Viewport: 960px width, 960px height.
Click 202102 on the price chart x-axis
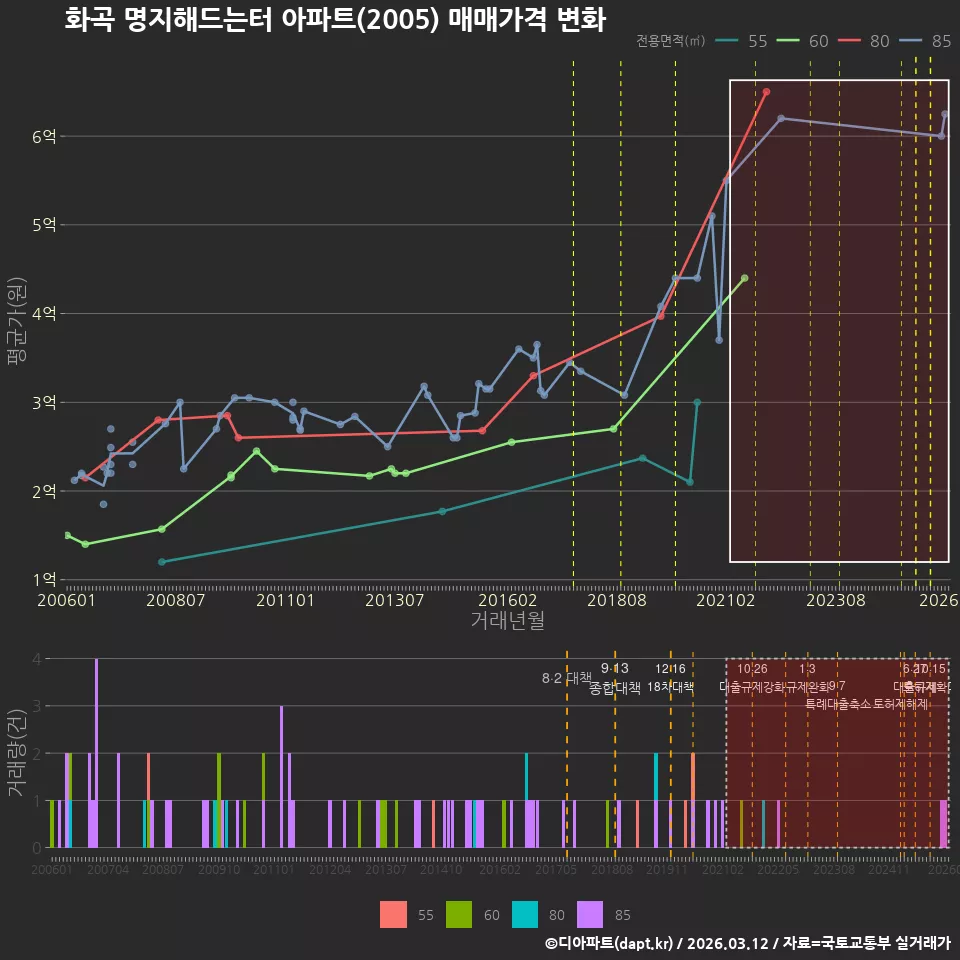tap(726, 600)
